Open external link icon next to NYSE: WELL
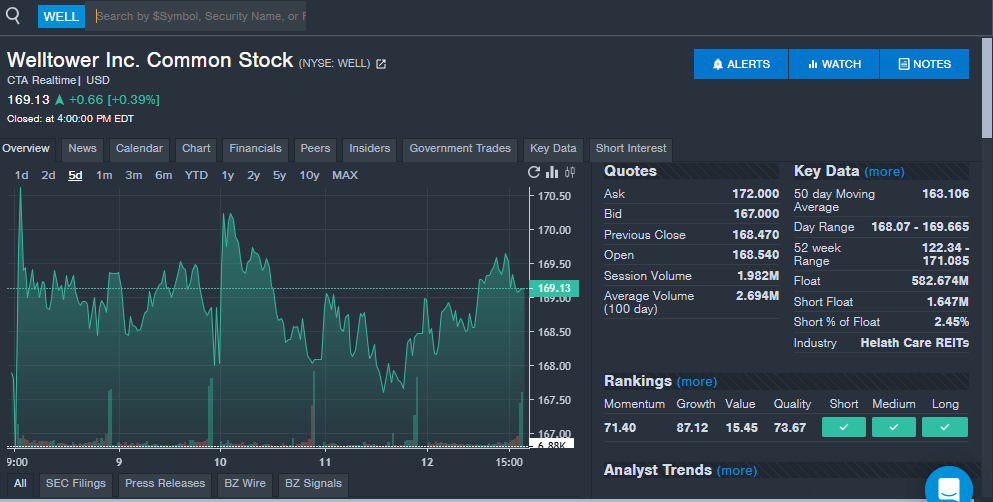Viewport: 993px width, 502px height. tap(381, 64)
